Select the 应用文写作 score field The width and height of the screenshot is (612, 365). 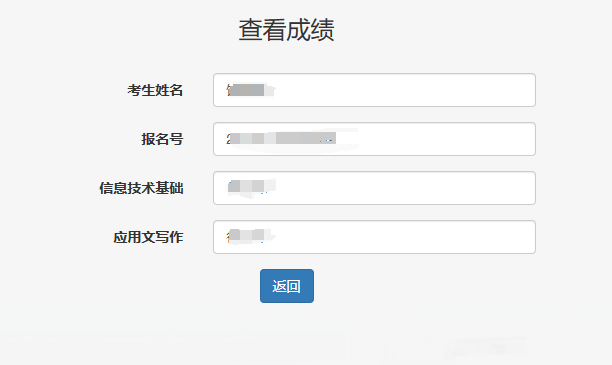pyautogui.click(x=374, y=237)
